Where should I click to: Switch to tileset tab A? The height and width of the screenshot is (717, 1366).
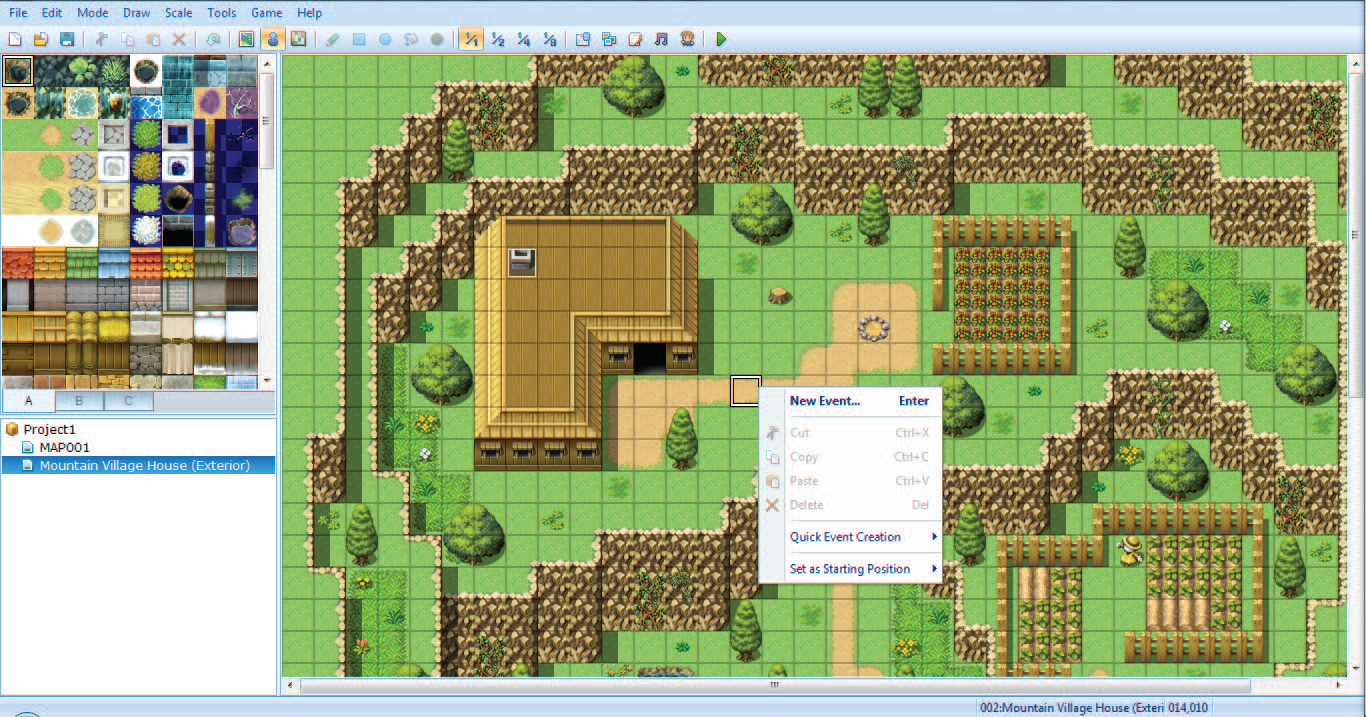click(28, 401)
